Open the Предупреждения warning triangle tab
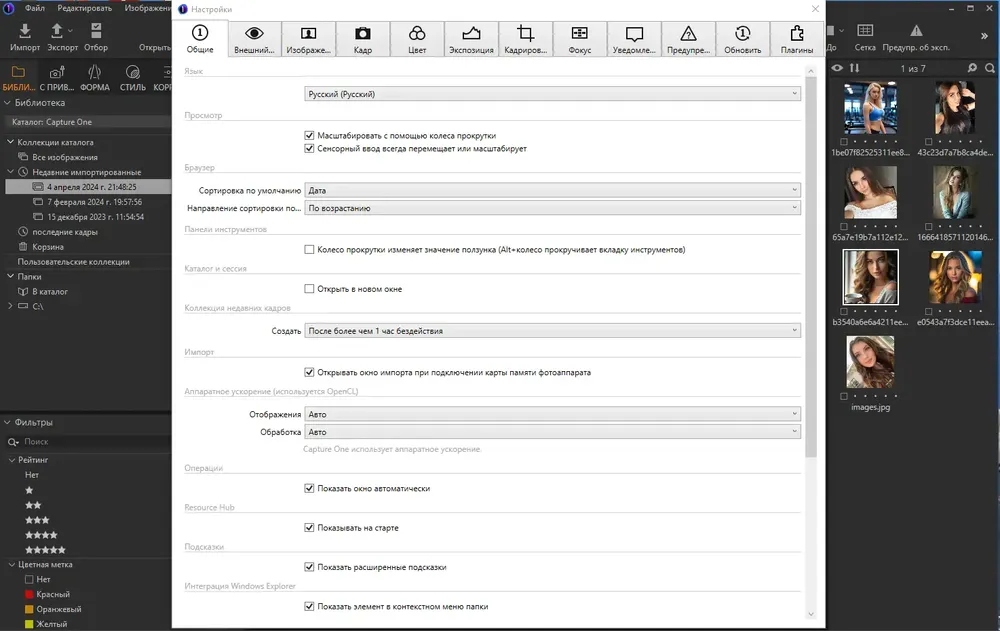The width and height of the screenshot is (1000, 631). tap(688, 33)
